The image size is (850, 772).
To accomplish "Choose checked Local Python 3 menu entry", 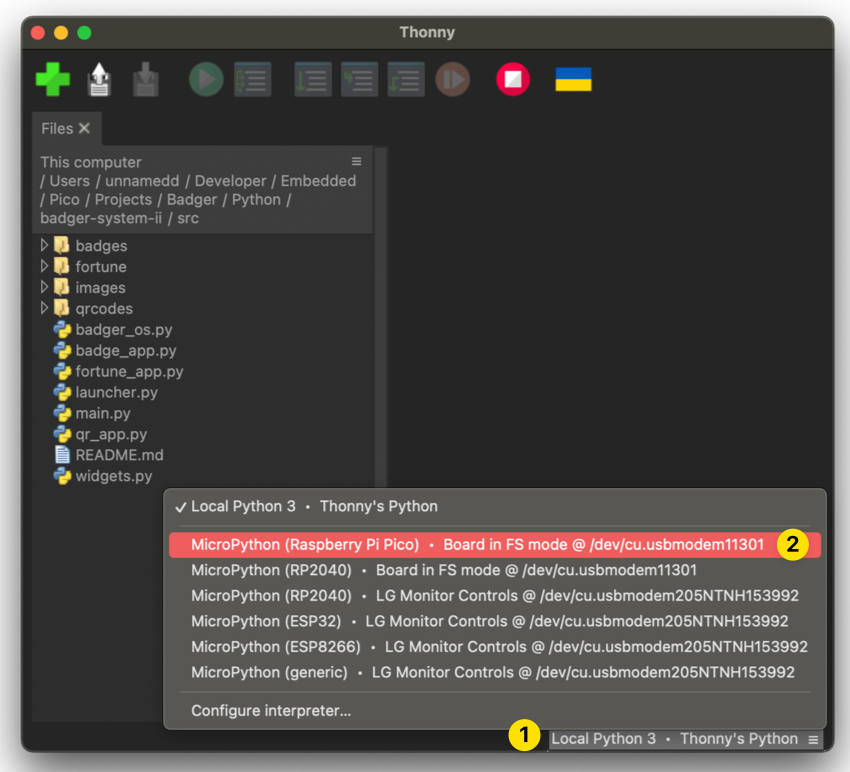I will [494, 506].
